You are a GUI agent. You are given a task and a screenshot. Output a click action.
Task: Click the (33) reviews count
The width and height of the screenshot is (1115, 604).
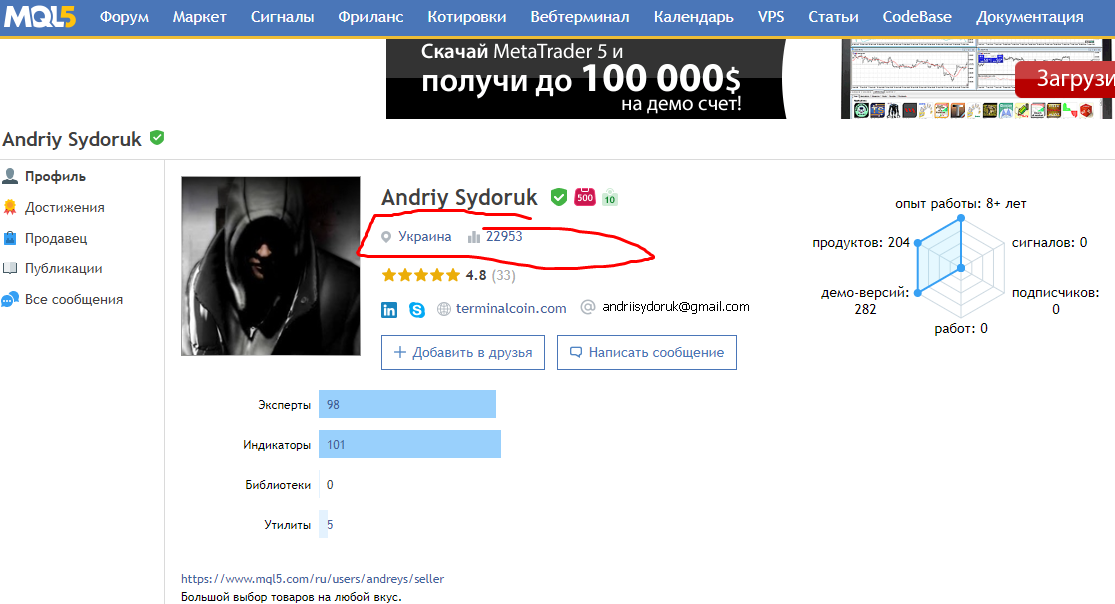[x=503, y=275]
